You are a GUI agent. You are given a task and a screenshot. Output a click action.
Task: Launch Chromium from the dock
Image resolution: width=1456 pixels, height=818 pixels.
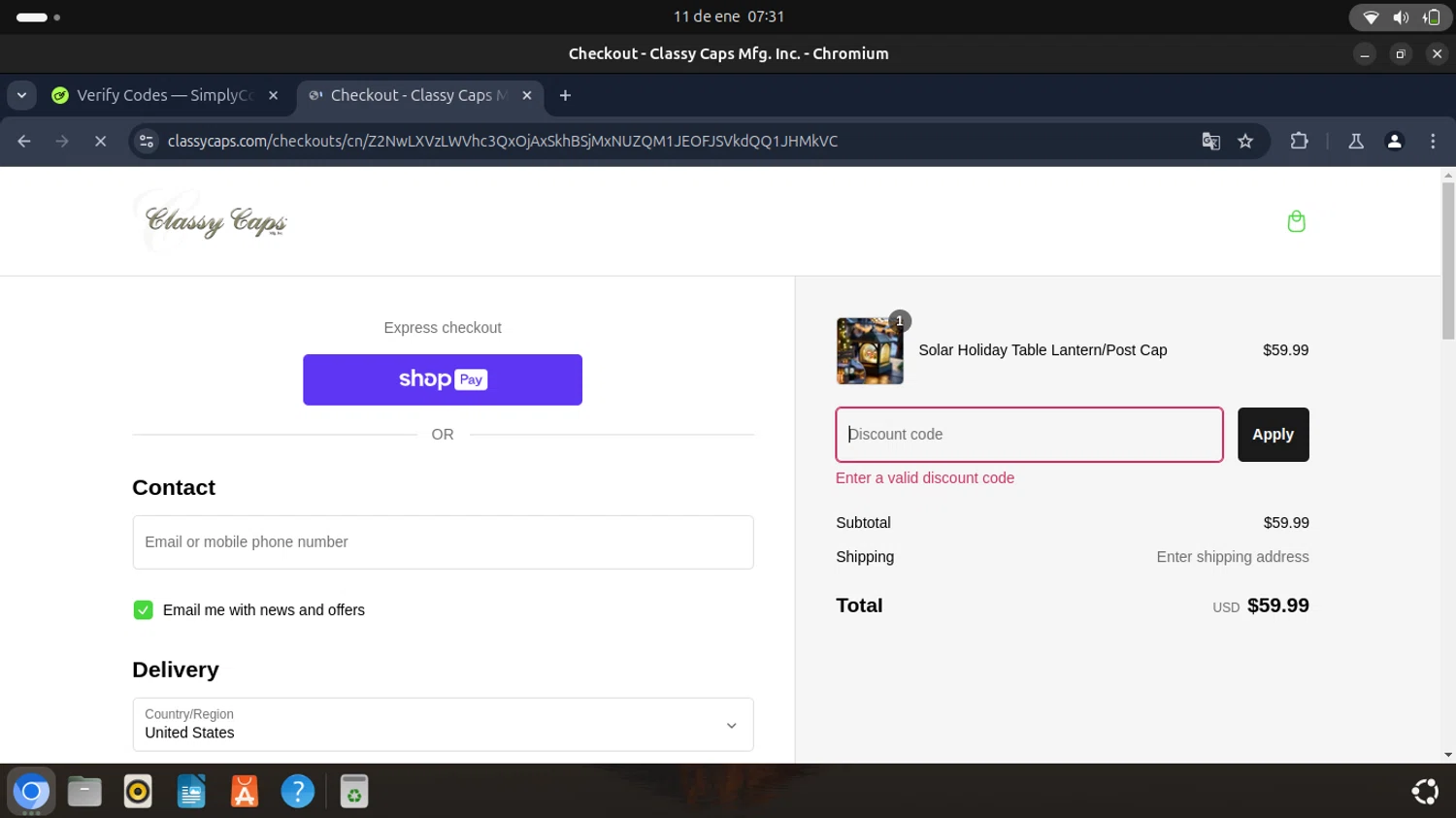31,792
